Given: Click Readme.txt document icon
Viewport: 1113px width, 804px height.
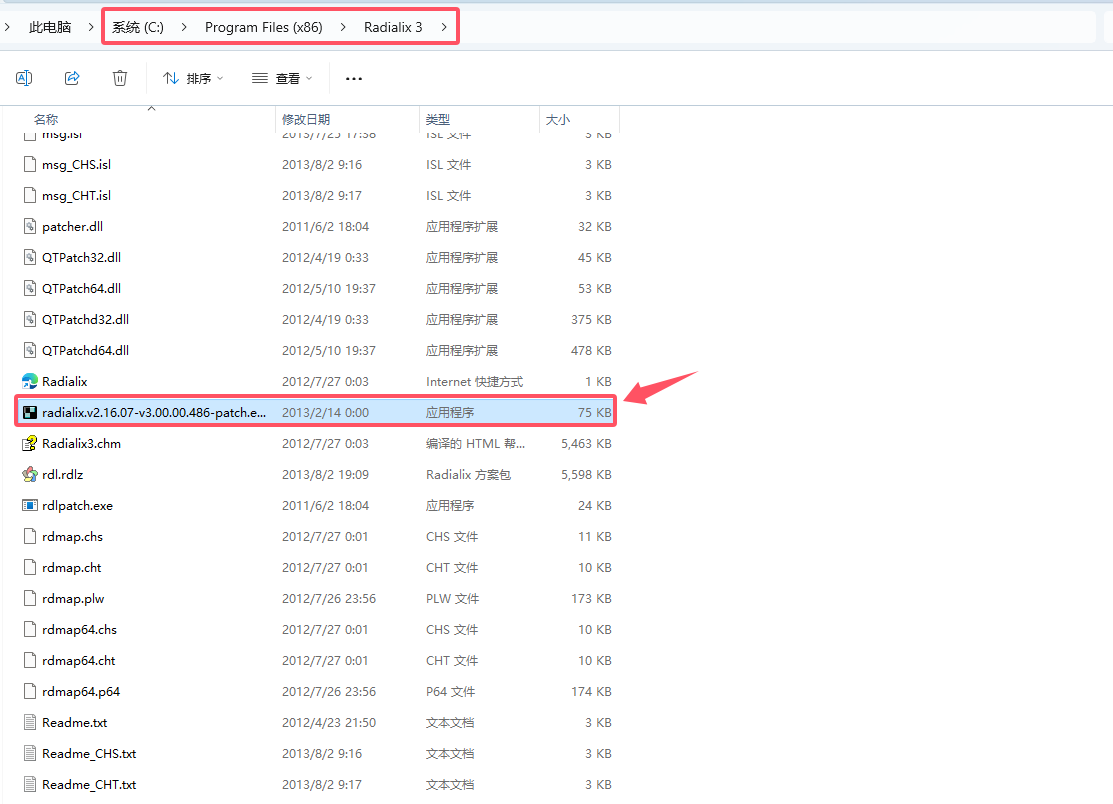Looking at the screenshot, I should tap(30, 722).
